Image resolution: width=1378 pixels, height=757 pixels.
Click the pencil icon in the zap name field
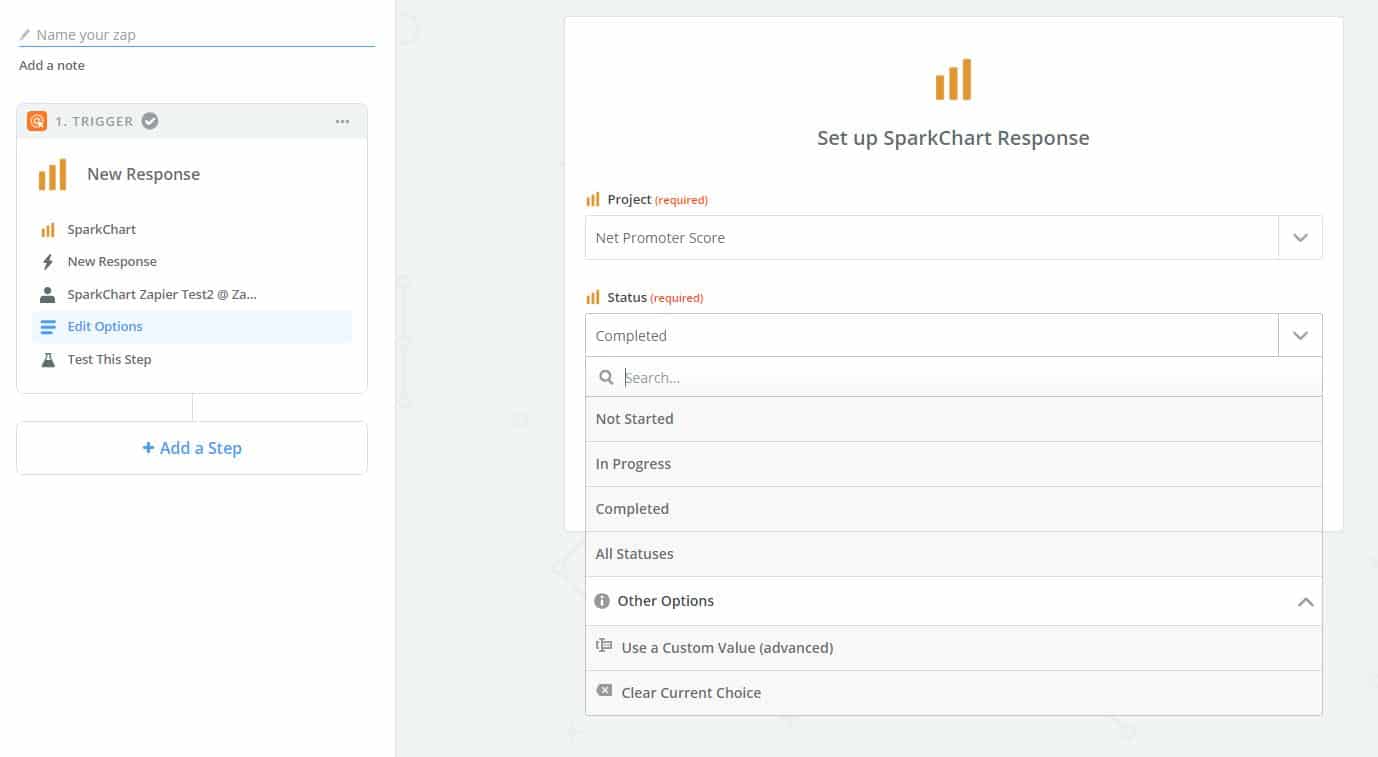pyautogui.click(x=24, y=33)
